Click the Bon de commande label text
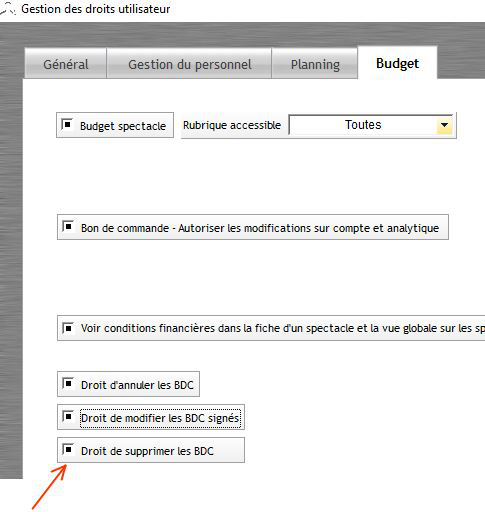This screenshot has width=485, height=512. click(260, 228)
